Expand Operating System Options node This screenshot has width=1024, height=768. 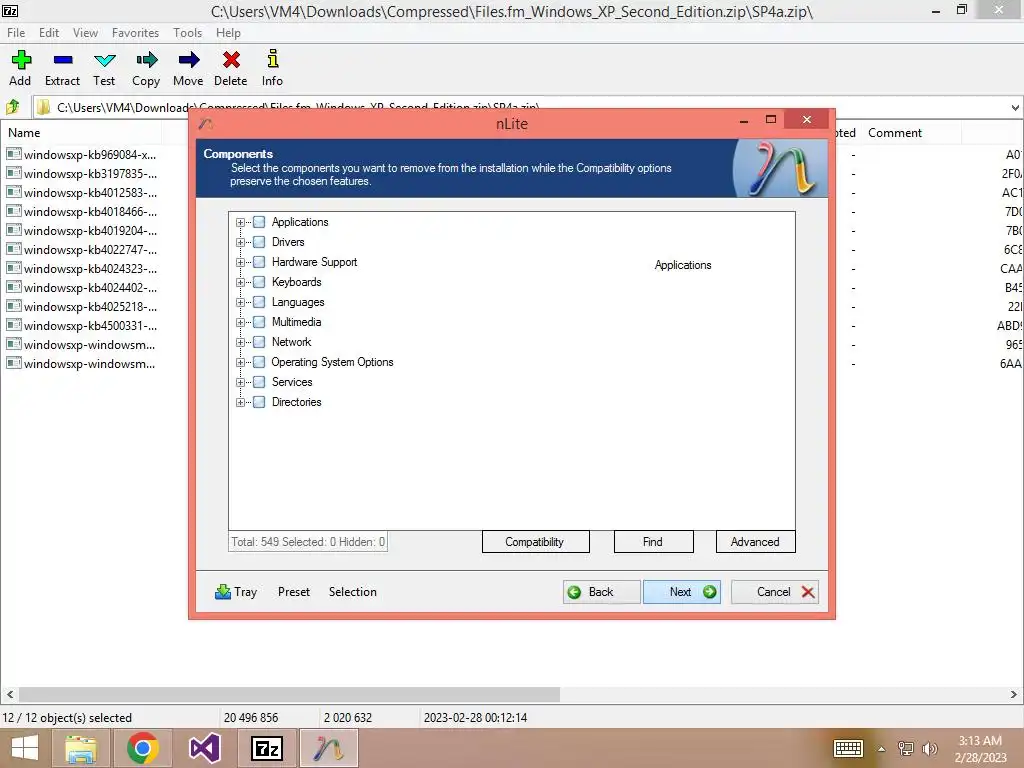coord(240,362)
